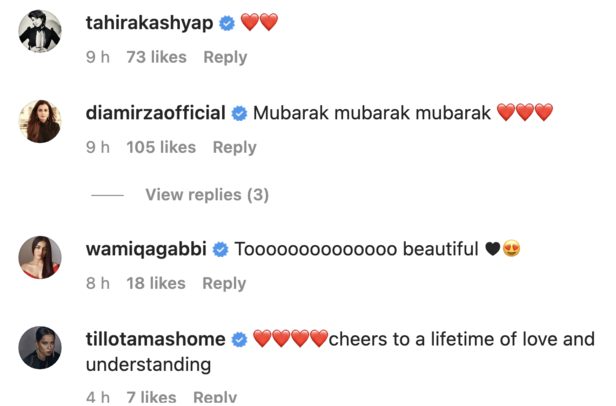Visit wamiqagabbi's profile via username

coord(147,249)
